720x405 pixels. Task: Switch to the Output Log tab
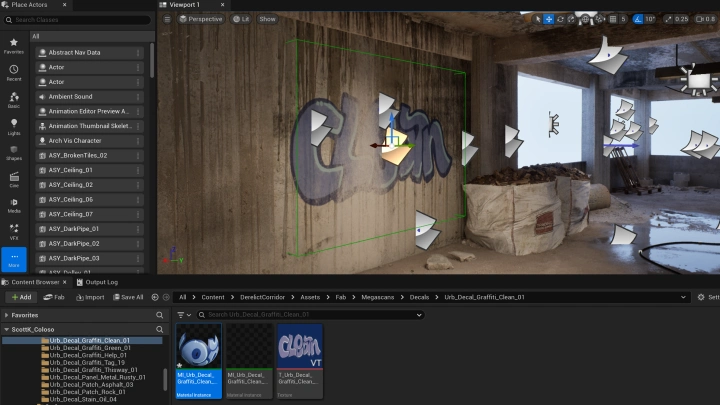(x=97, y=282)
